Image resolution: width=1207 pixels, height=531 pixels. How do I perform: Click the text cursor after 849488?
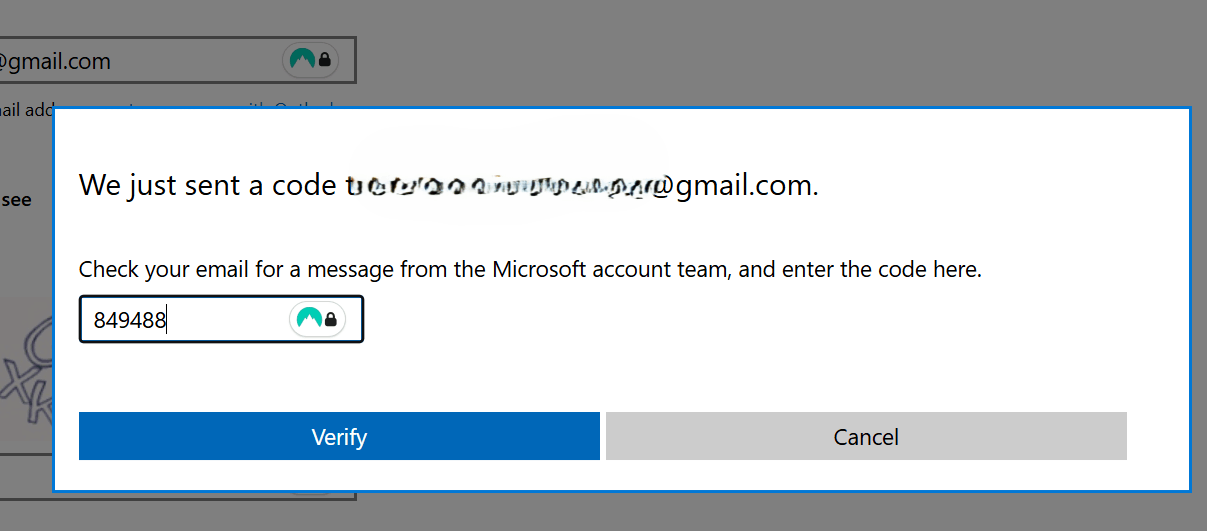(167, 320)
